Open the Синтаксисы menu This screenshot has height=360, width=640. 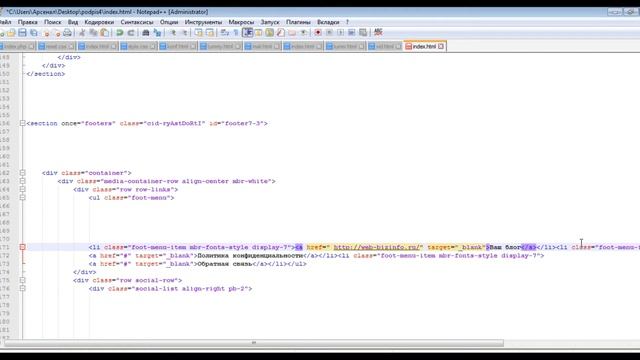[137, 22]
